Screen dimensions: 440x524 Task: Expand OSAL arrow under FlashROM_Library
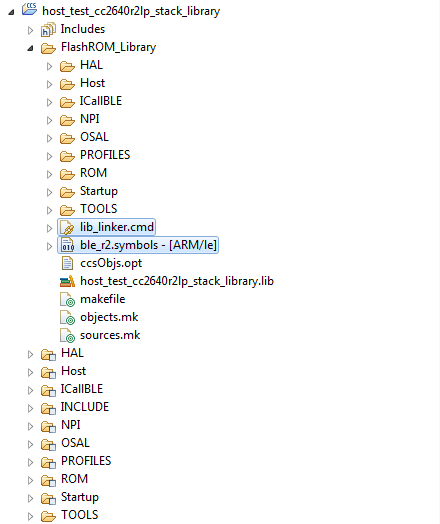pyautogui.click(x=49, y=138)
